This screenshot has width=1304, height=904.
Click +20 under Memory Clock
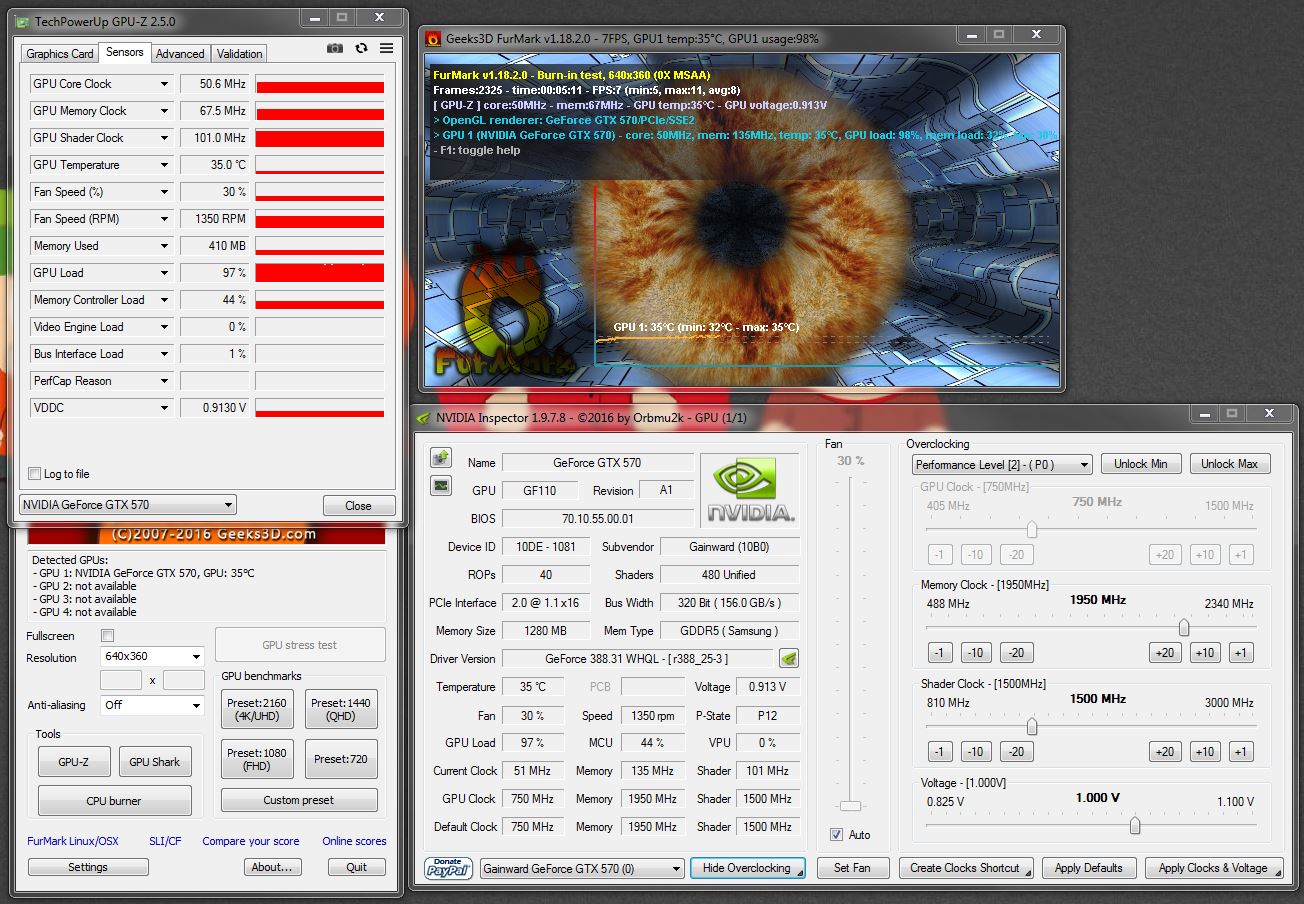coord(1164,653)
